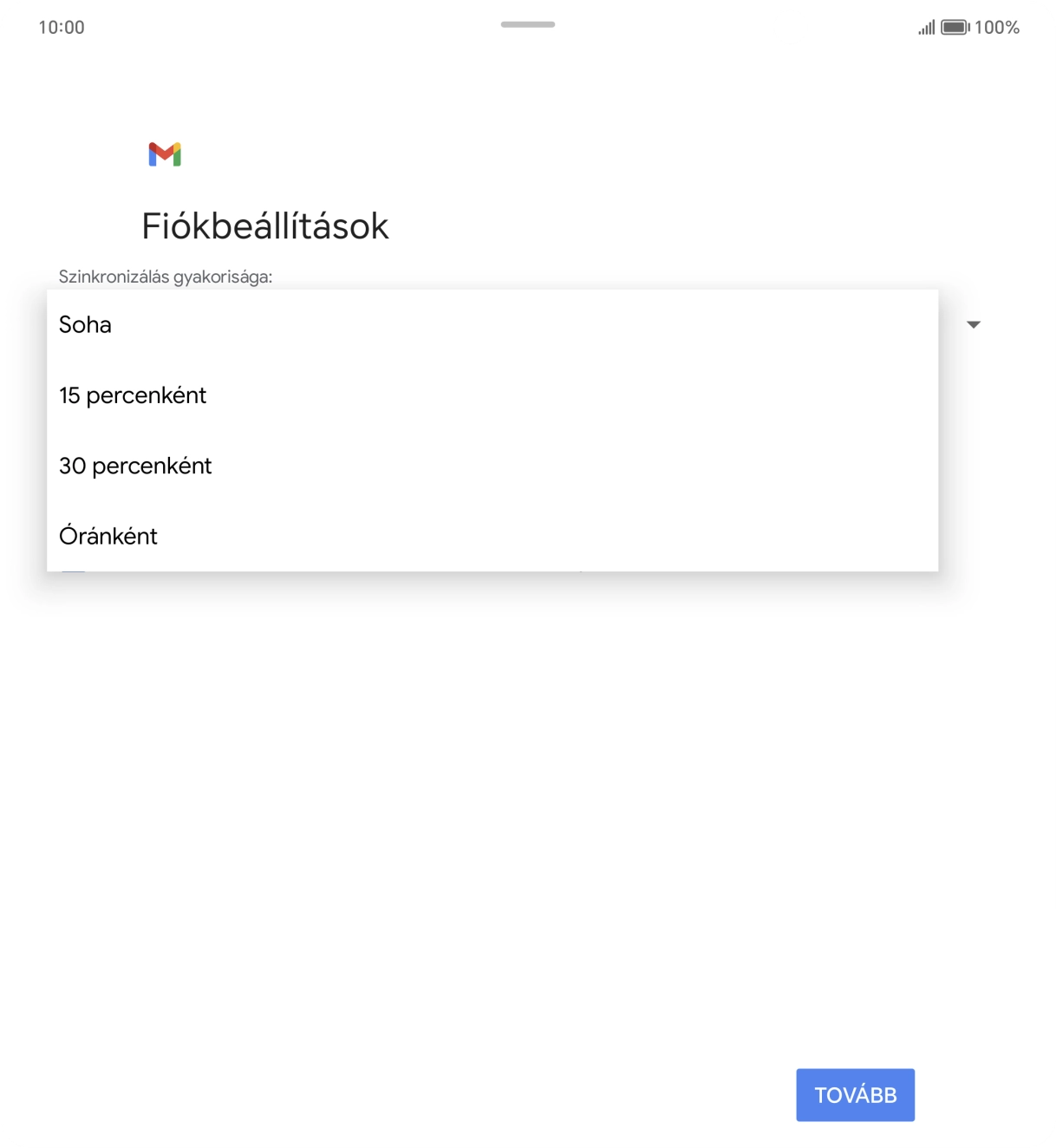The image size is (1056, 1148).
Task: Click the signal strength indicator
Action: (x=924, y=27)
